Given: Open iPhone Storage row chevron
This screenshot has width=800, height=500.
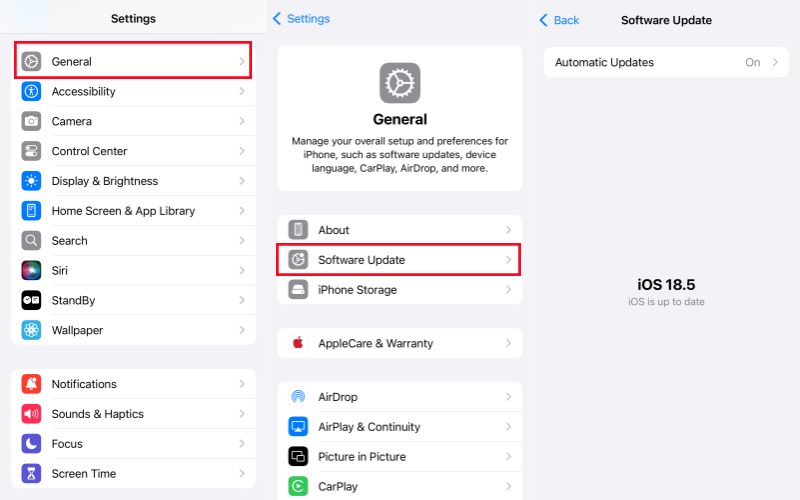Looking at the screenshot, I should (509, 289).
